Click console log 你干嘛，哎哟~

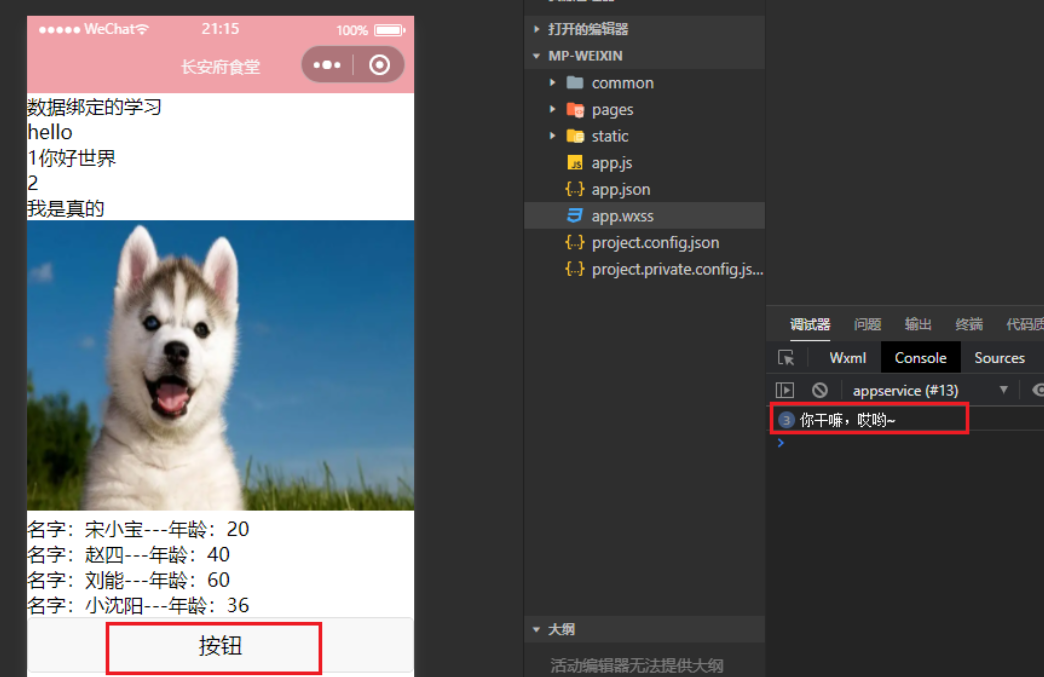coord(848,420)
